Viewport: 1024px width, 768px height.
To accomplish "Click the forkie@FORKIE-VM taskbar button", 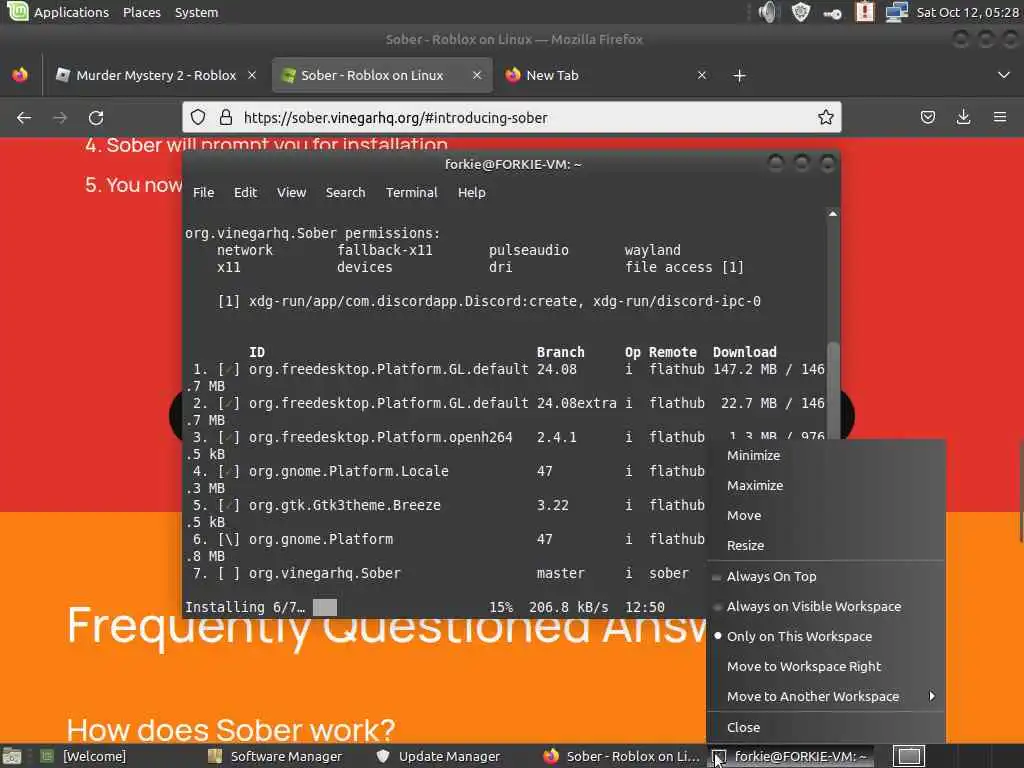I will click(x=790, y=756).
